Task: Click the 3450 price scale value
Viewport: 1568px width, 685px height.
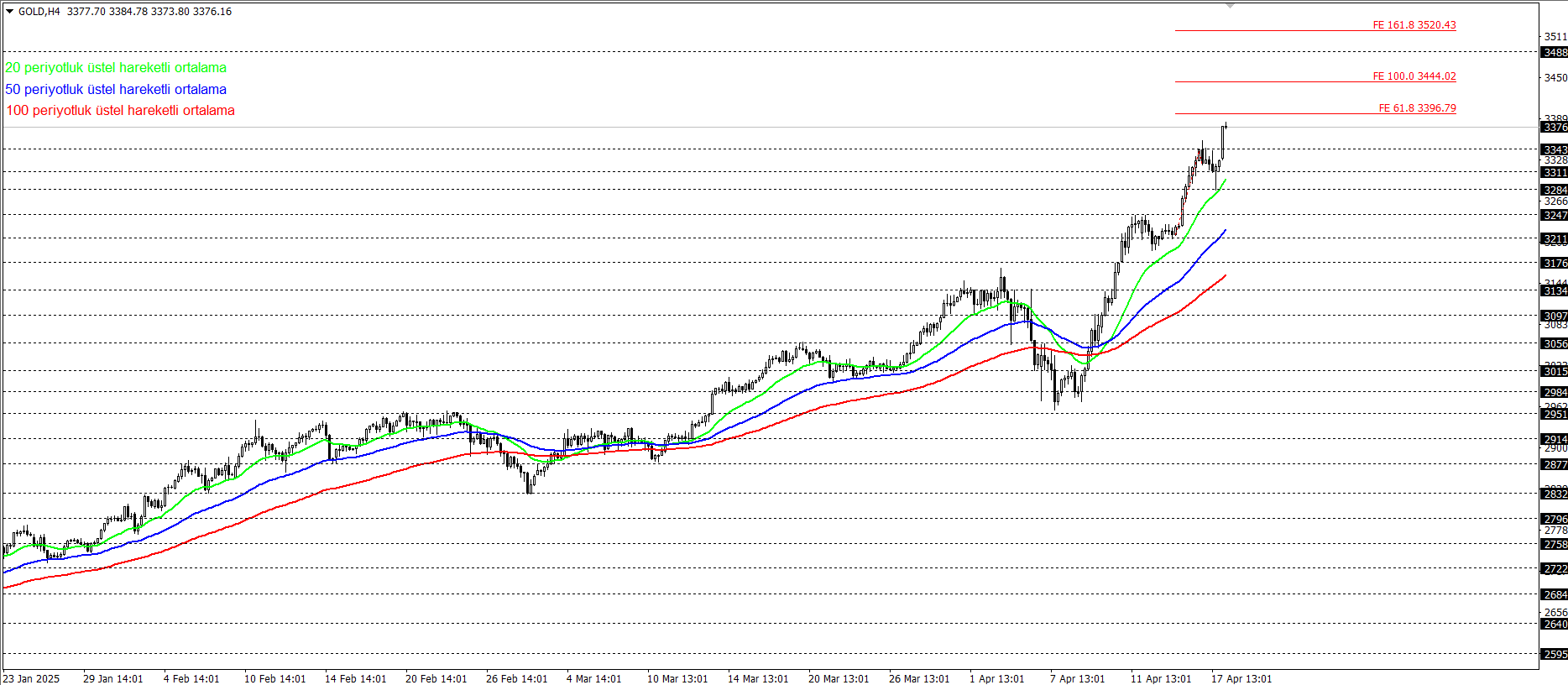Action: [x=1555, y=78]
